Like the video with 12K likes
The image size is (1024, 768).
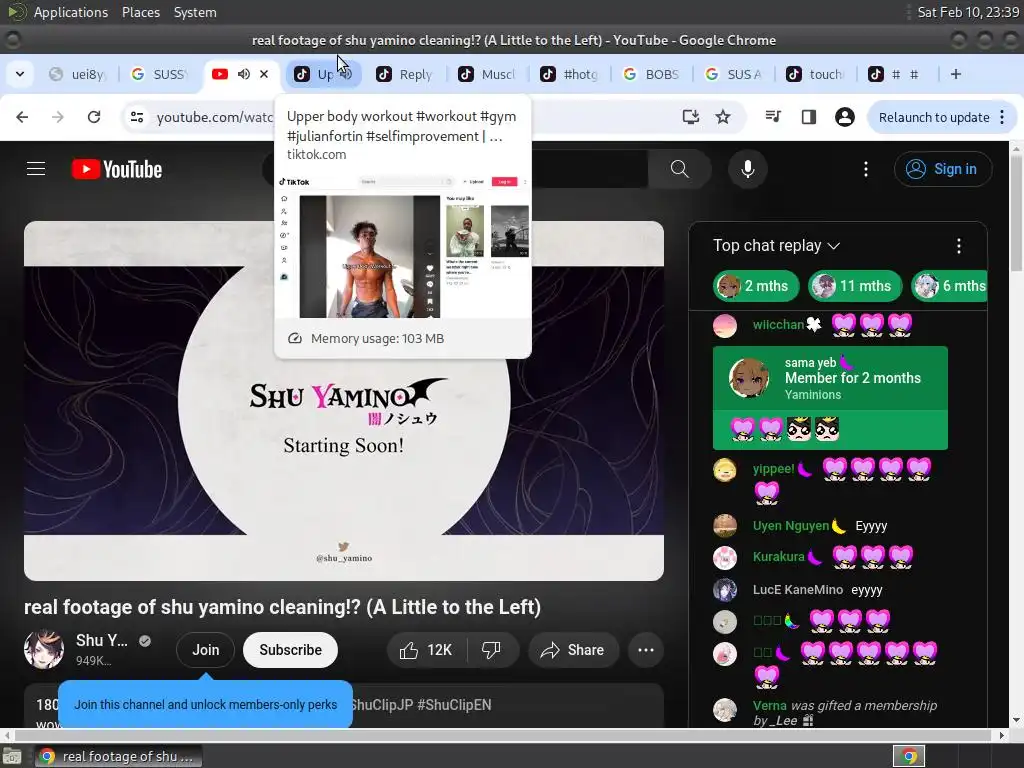[x=428, y=650]
